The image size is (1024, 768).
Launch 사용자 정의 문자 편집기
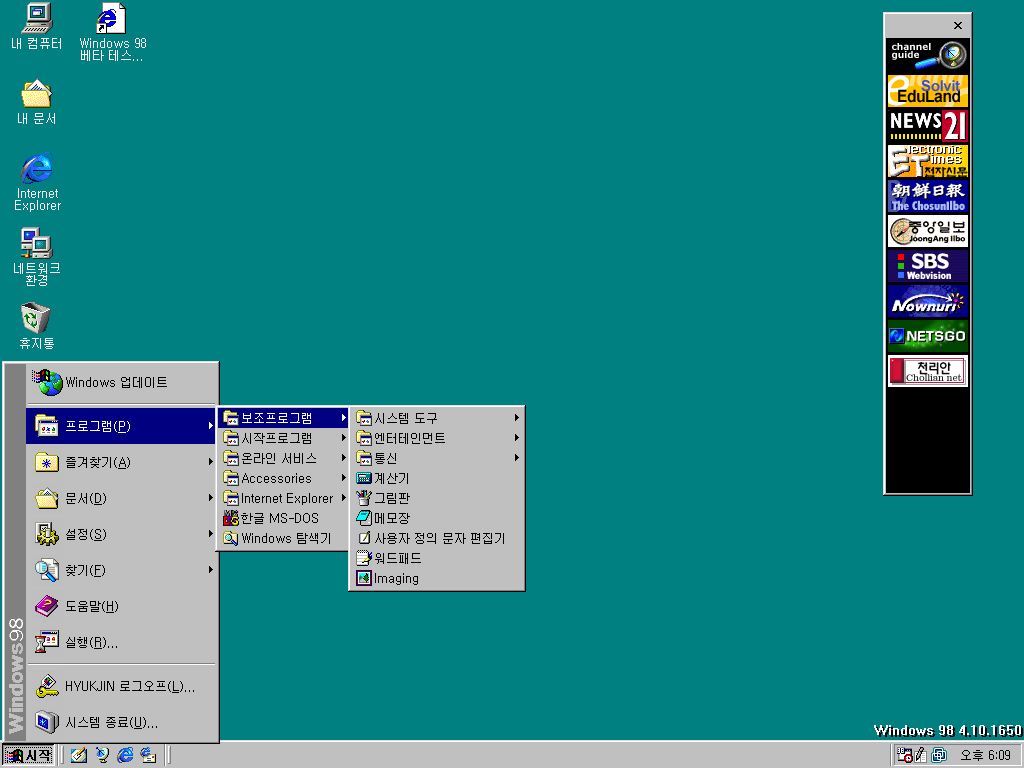pyautogui.click(x=437, y=538)
